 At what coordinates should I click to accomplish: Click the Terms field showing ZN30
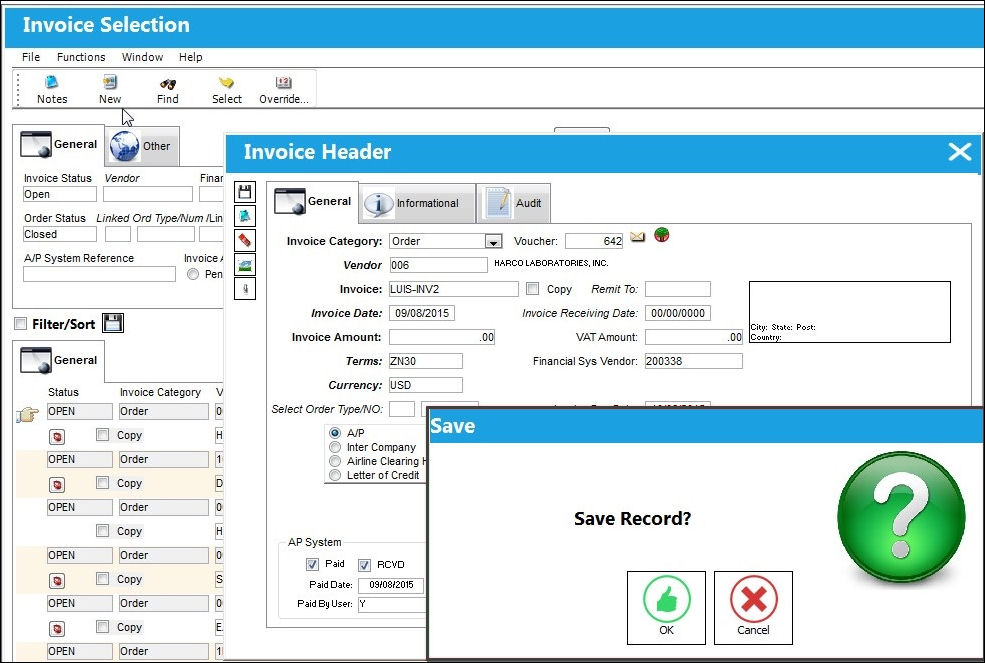coord(425,361)
